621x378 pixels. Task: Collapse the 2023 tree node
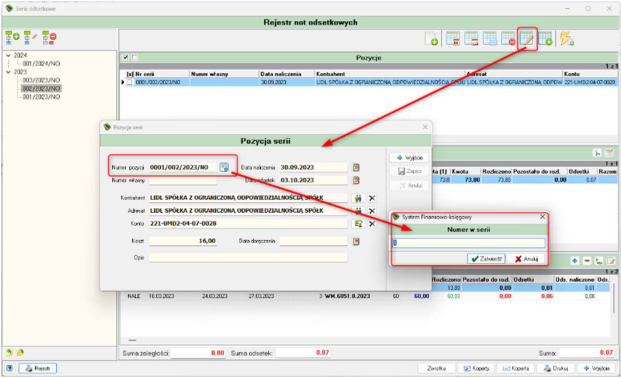(8, 72)
